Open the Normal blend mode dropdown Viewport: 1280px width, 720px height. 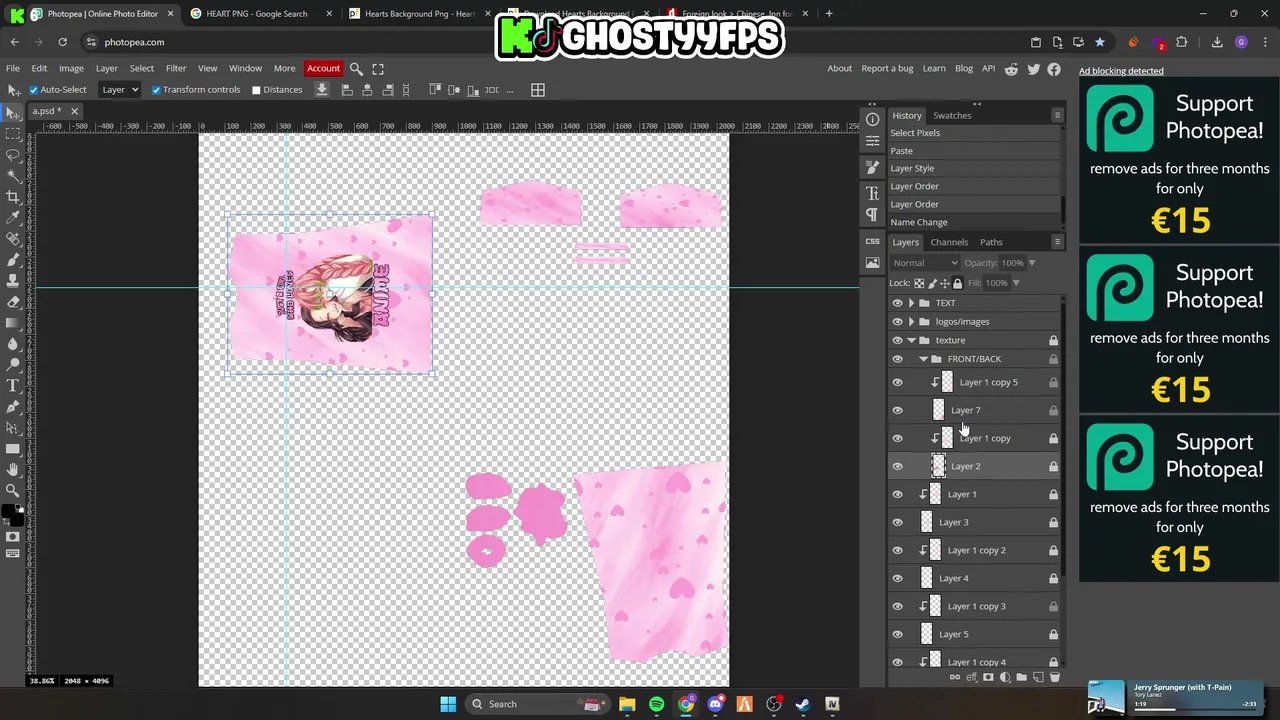(x=923, y=263)
